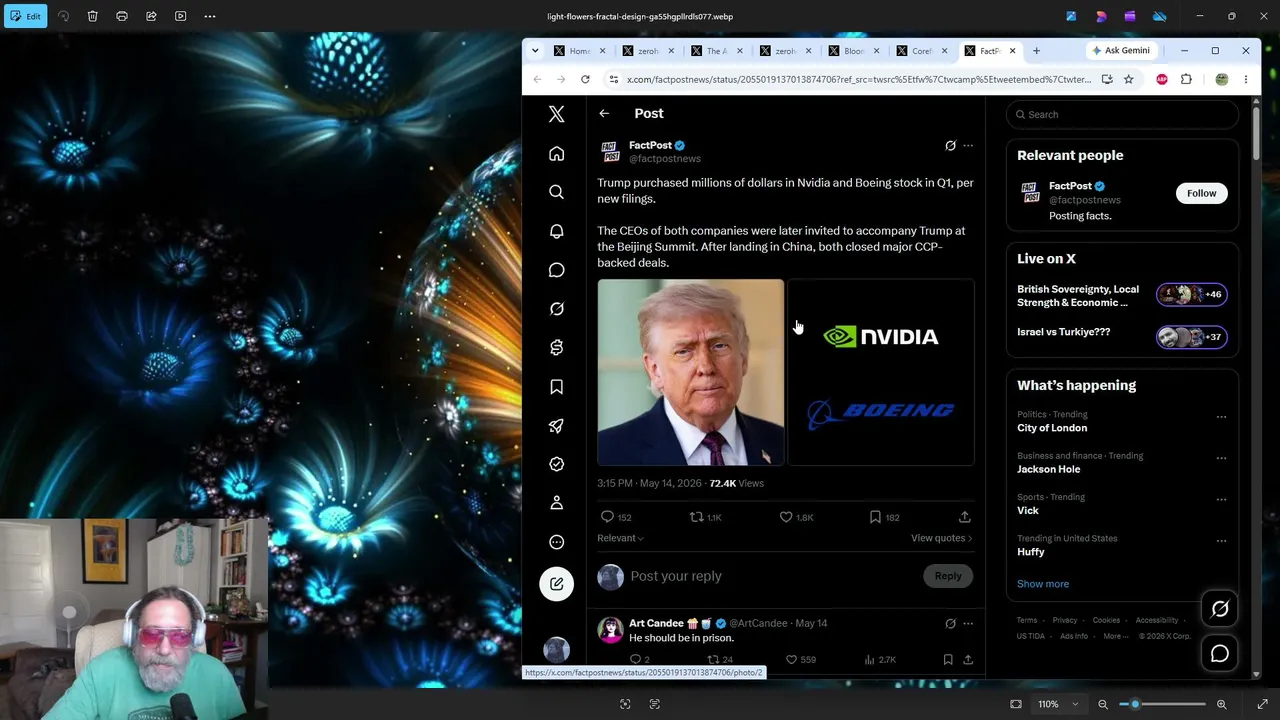Click the Edit button in Photos
The width and height of the screenshot is (1280, 720).
tap(25, 16)
